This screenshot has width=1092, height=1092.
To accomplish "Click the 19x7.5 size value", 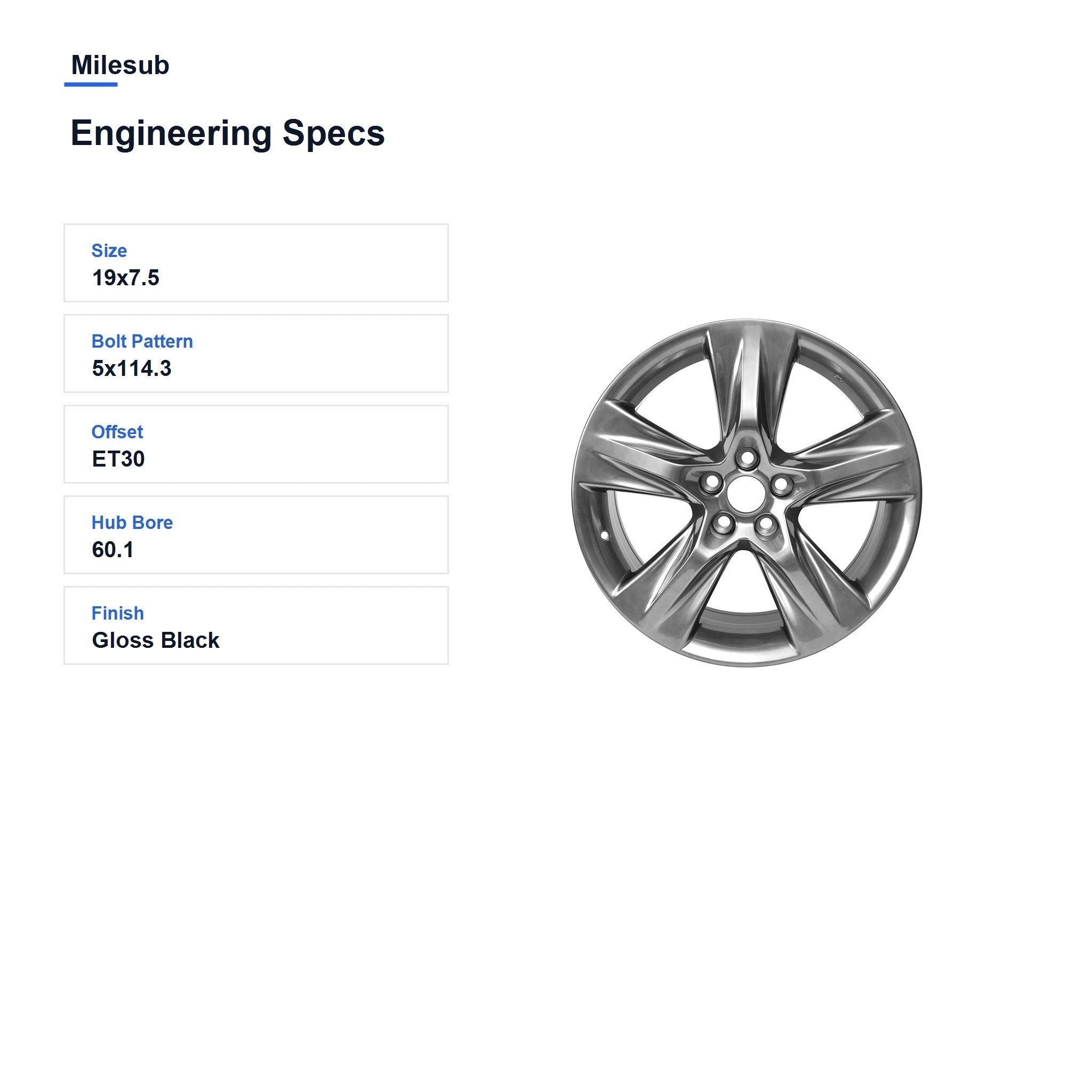I will [125, 277].
